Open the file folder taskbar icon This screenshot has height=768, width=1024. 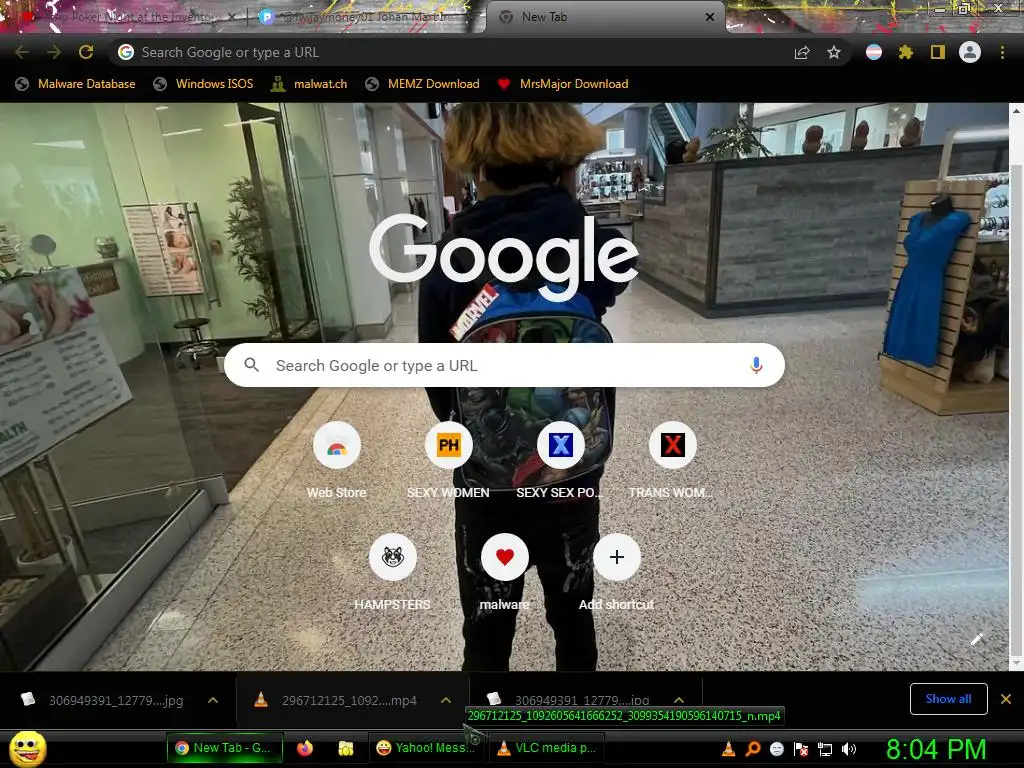pyautogui.click(x=345, y=748)
